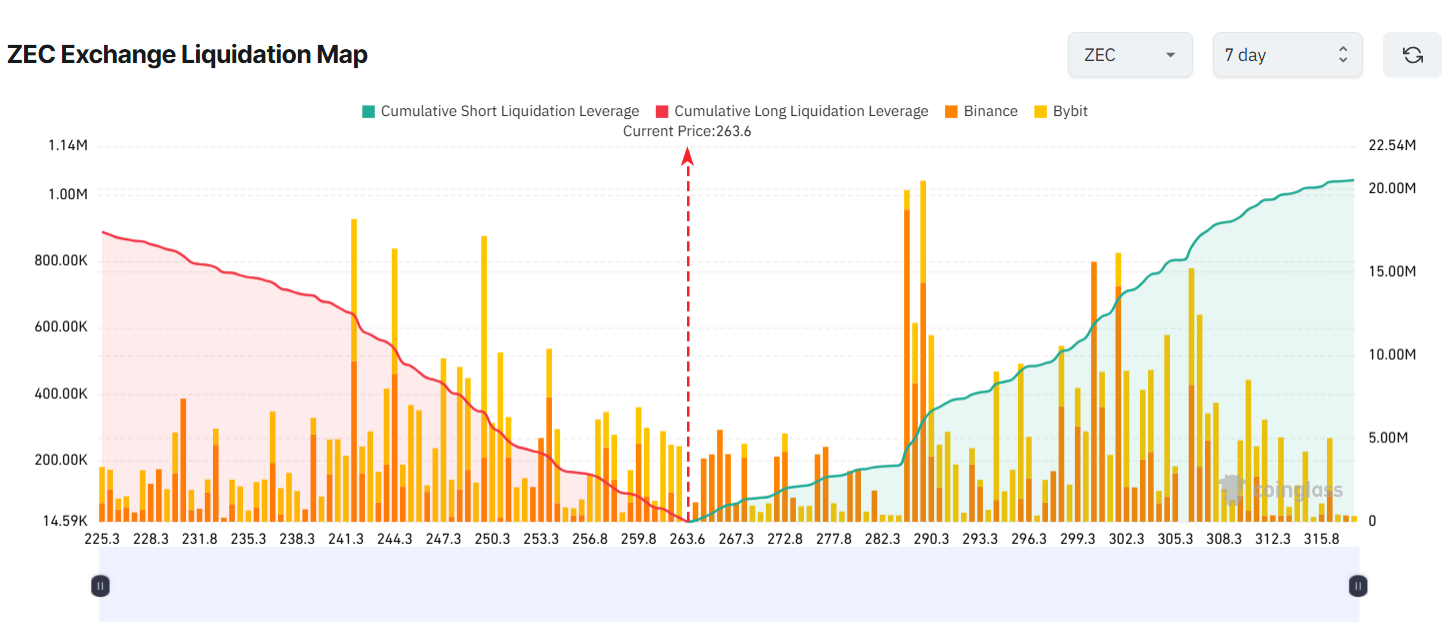
Task: Toggle Cumulative Short Liquidation Leverage legend
Action: point(509,111)
